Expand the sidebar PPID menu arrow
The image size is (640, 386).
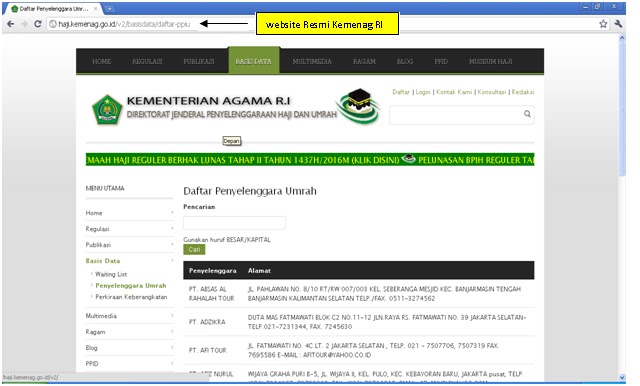(172, 363)
